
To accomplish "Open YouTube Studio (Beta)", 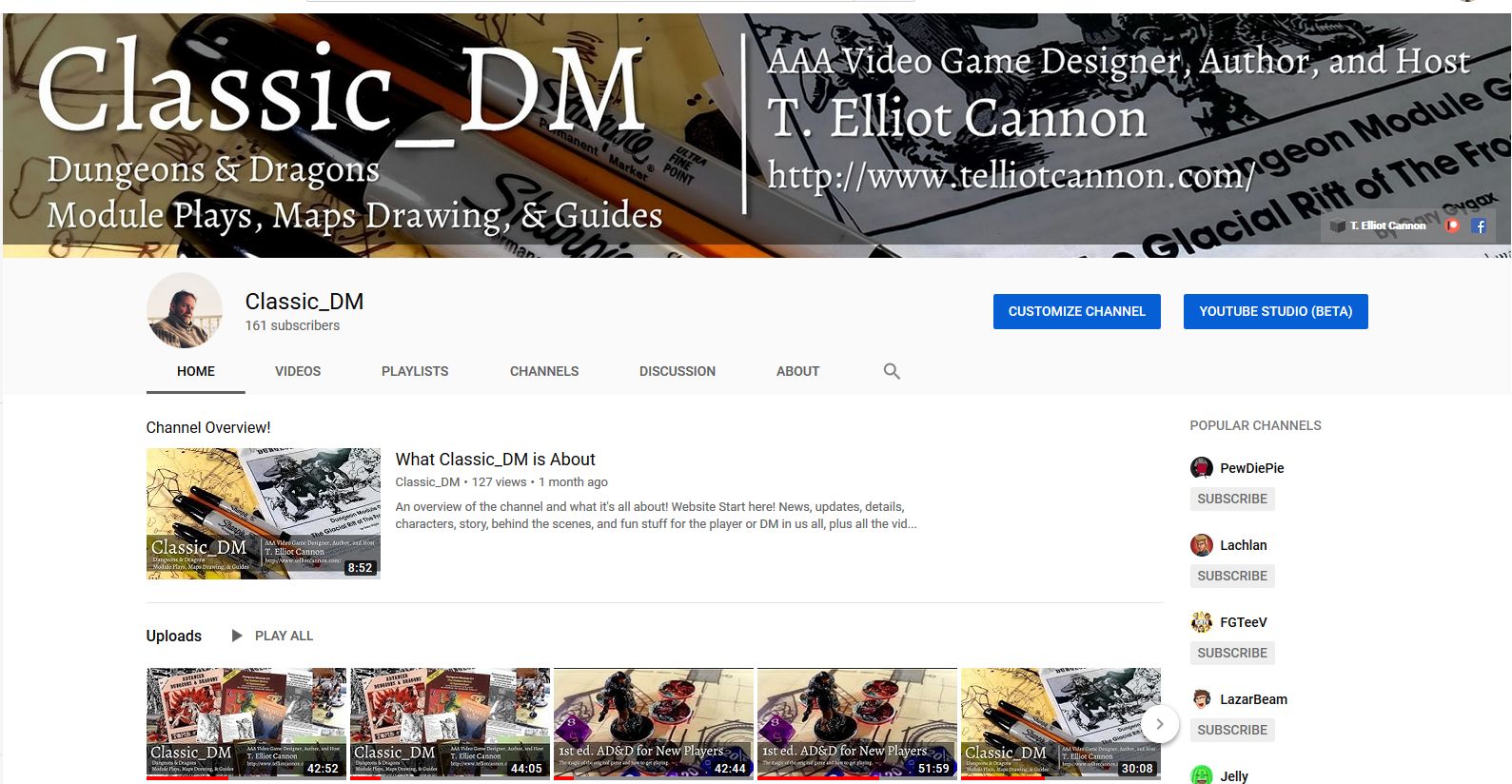I will (1276, 311).
